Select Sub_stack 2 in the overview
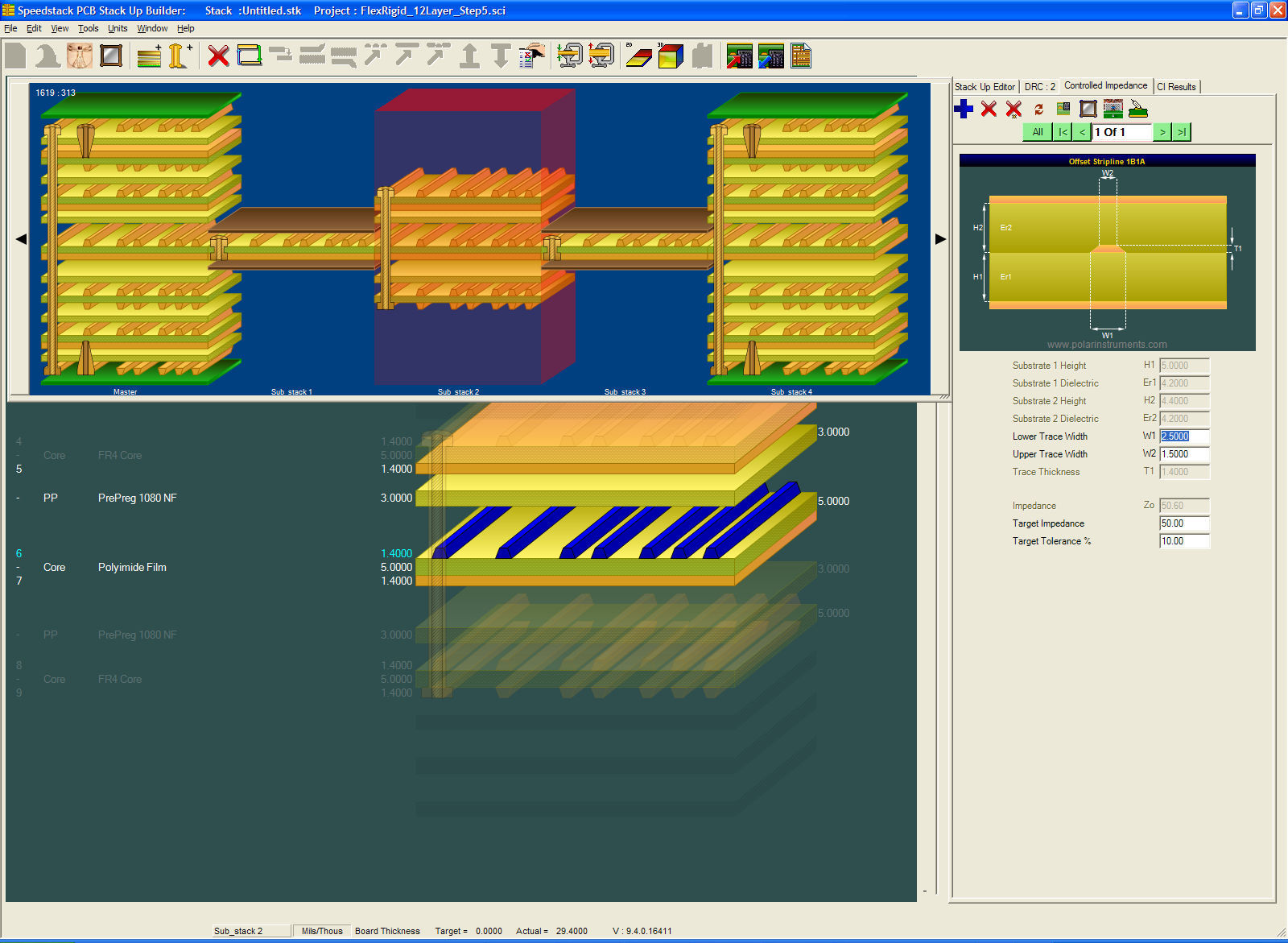The height and width of the screenshot is (943, 1288). pyautogui.click(x=475, y=236)
